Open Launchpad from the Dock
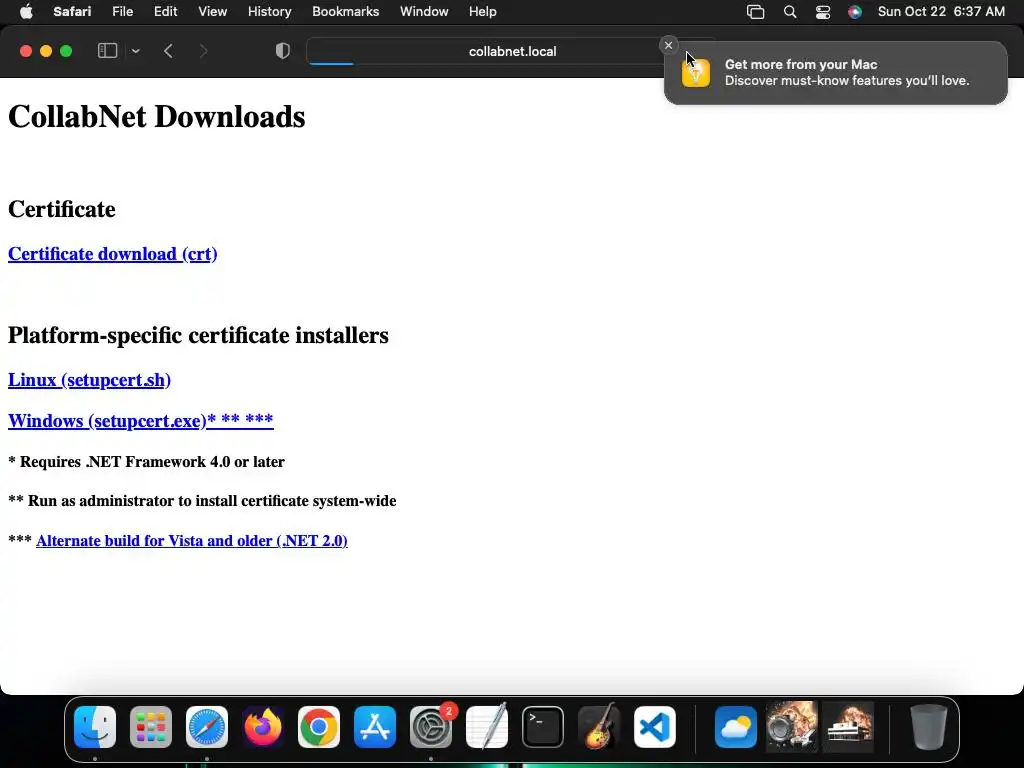This screenshot has height=768, width=1024. pos(151,727)
